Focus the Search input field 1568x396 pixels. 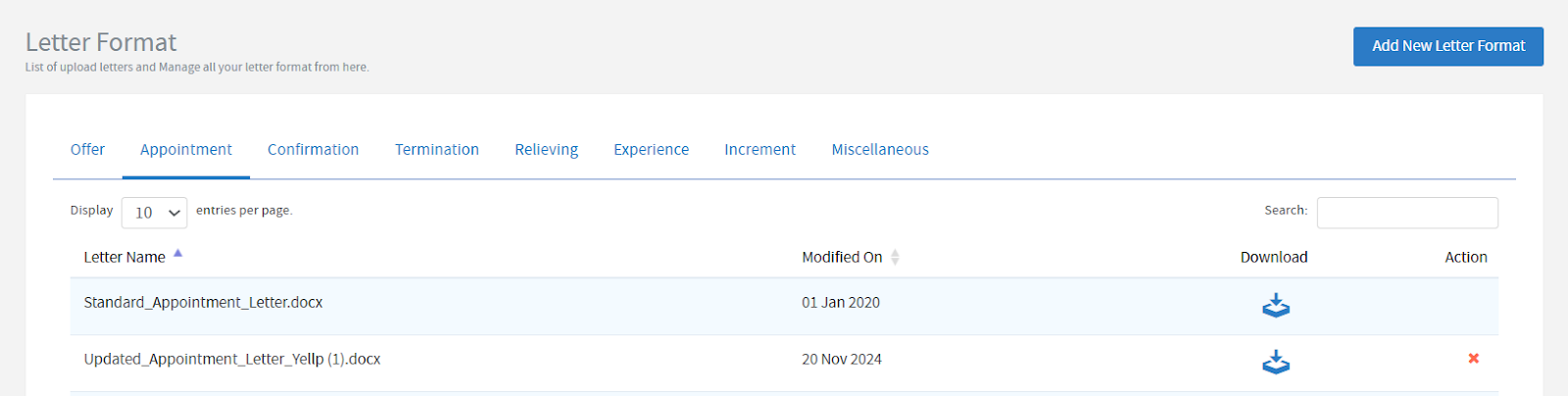[x=1406, y=213]
